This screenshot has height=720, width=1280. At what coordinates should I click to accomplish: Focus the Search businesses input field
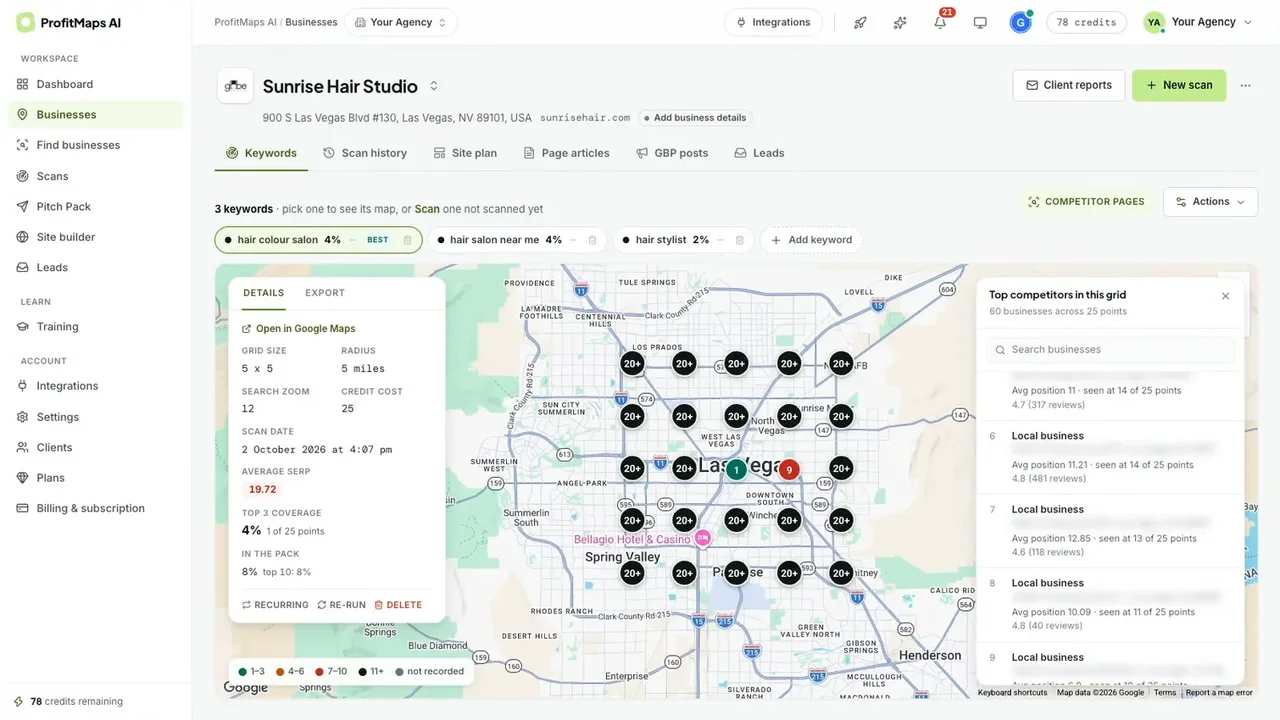(x=1110, y=350)
